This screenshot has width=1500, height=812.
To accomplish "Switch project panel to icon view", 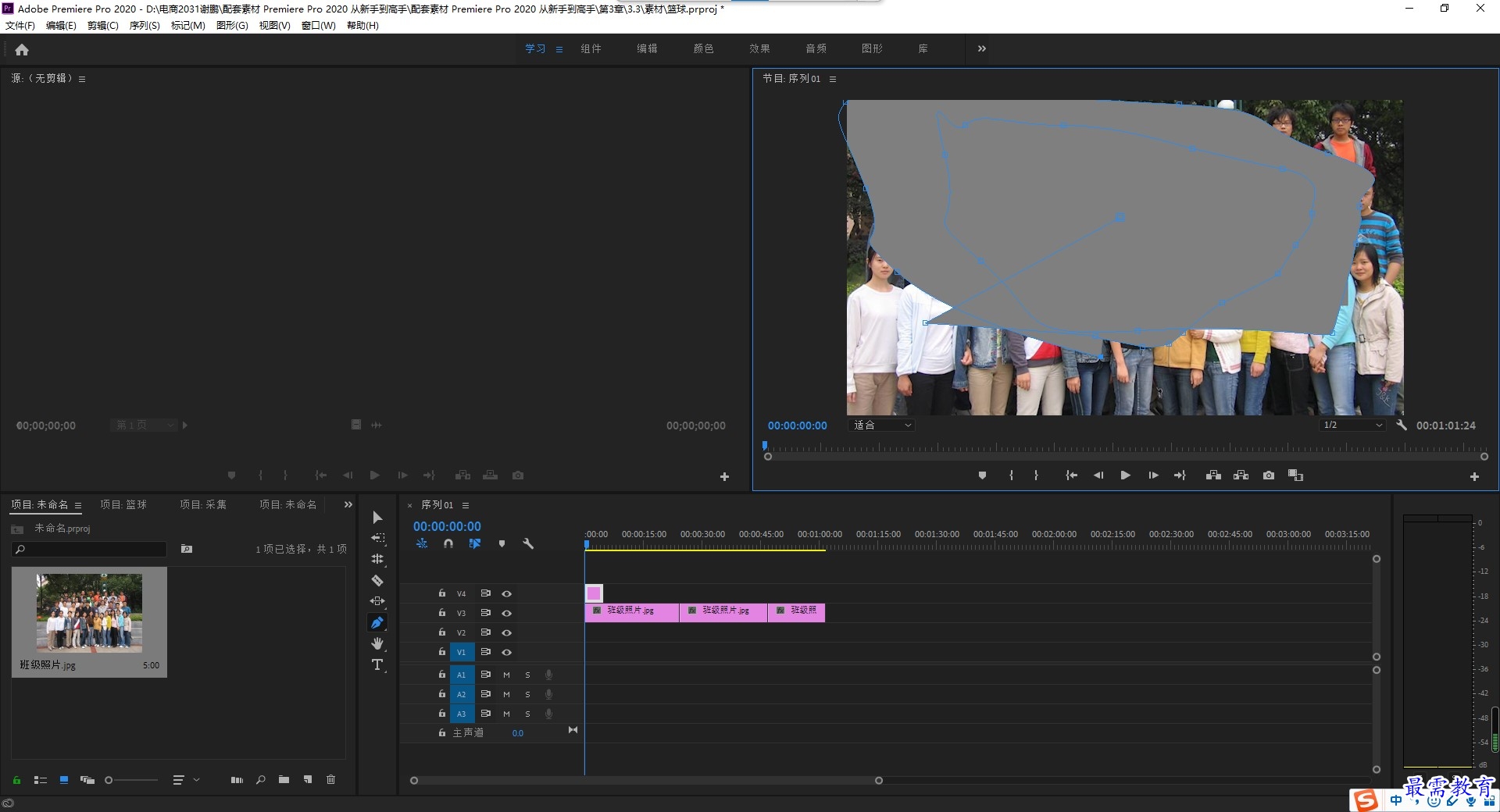I will (x=64, y=779).
